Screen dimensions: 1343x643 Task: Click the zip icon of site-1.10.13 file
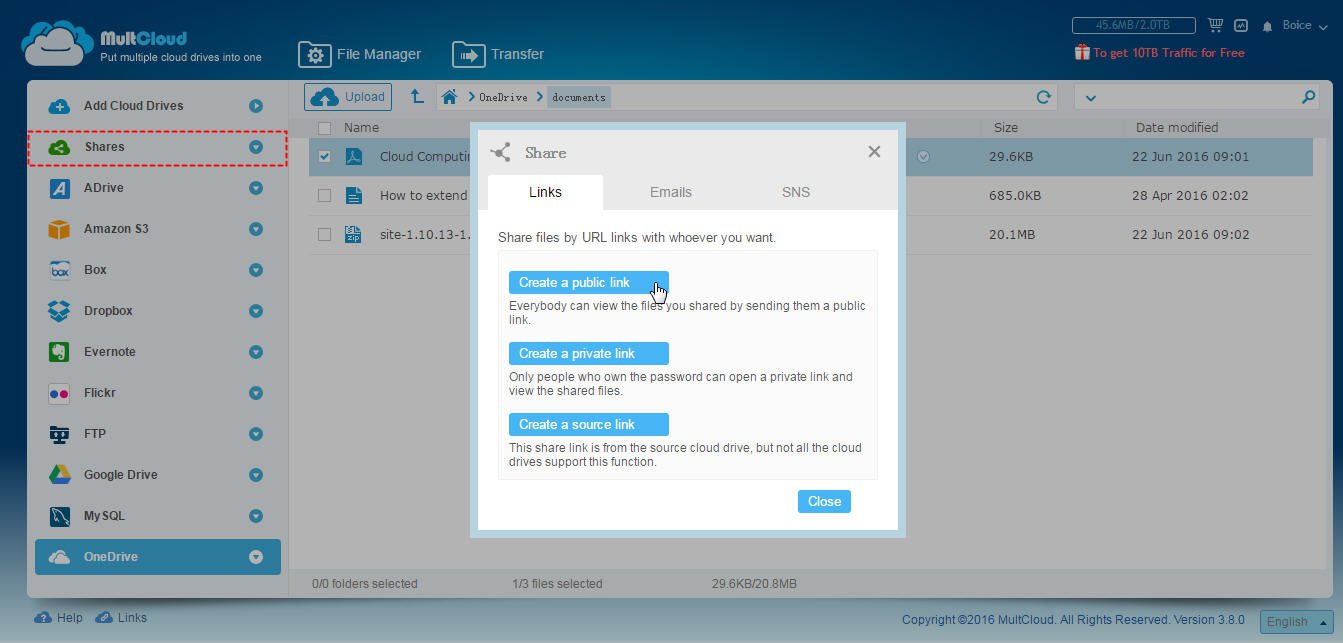tap(353, 234)
